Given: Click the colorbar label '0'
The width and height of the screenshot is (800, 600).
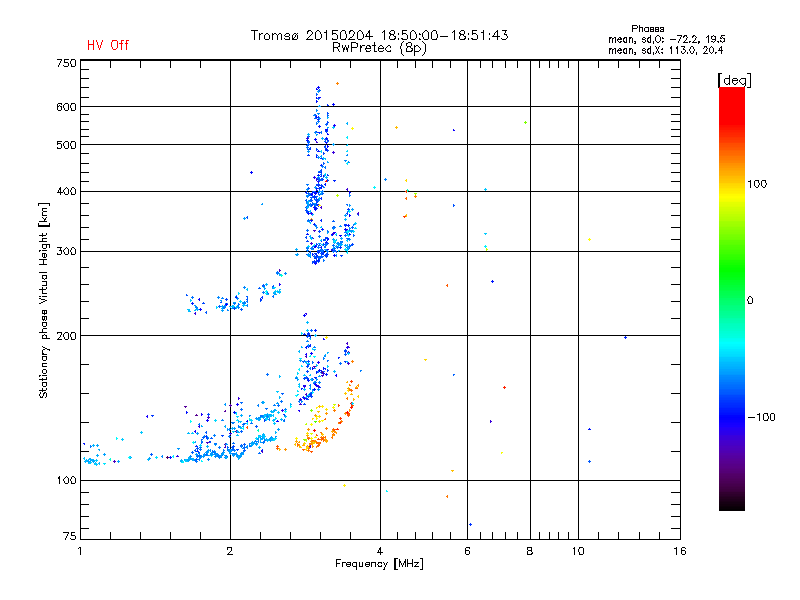Looking at the screenshot, I should click(750, 301).
